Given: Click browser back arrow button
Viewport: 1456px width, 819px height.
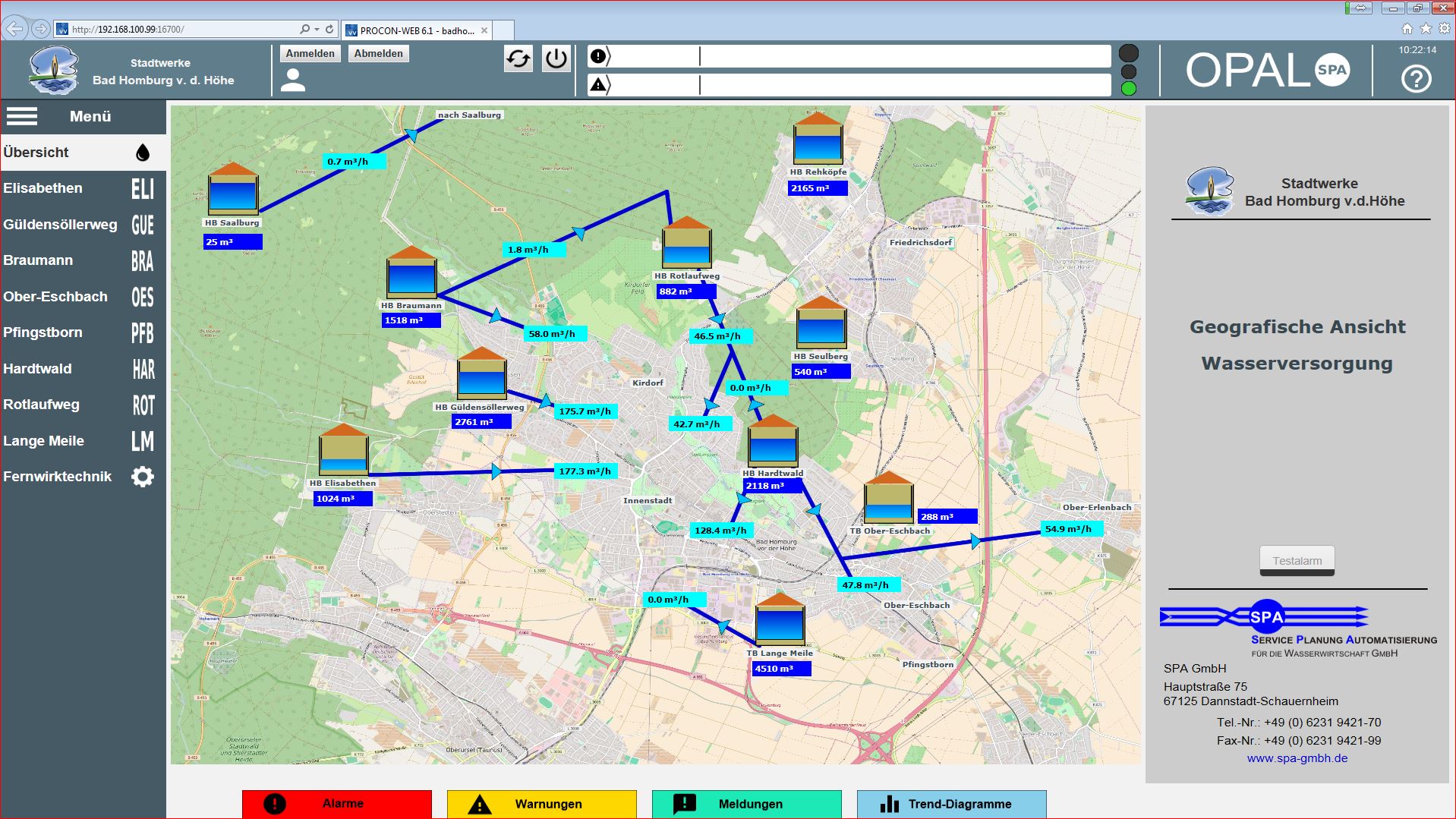Looking at the screenshot, I should [x=15, y=29].
